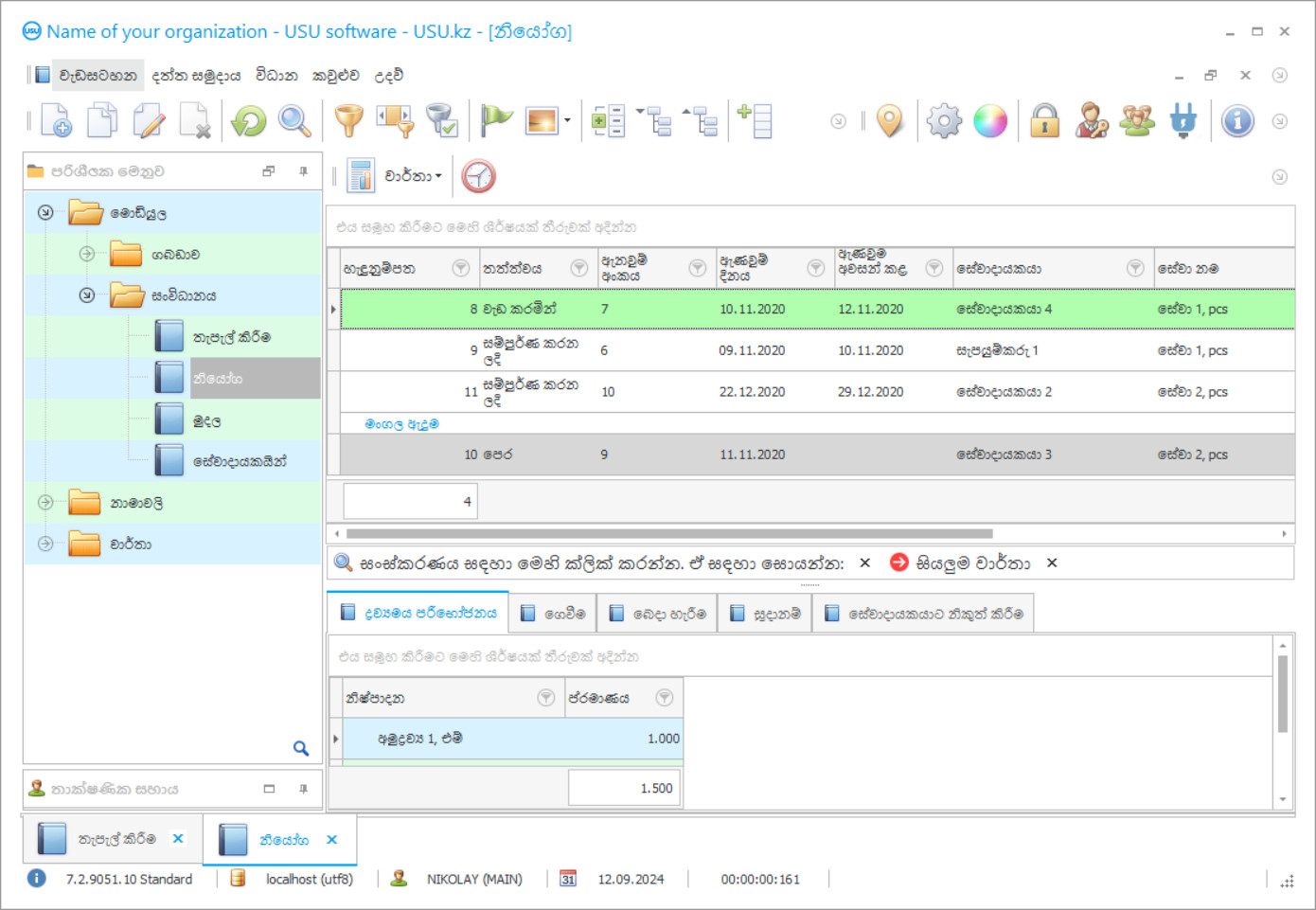Filter the ඇණවුම් අංකය column
This screenshot has height=910, width=1316.
[x=698, y=268]
